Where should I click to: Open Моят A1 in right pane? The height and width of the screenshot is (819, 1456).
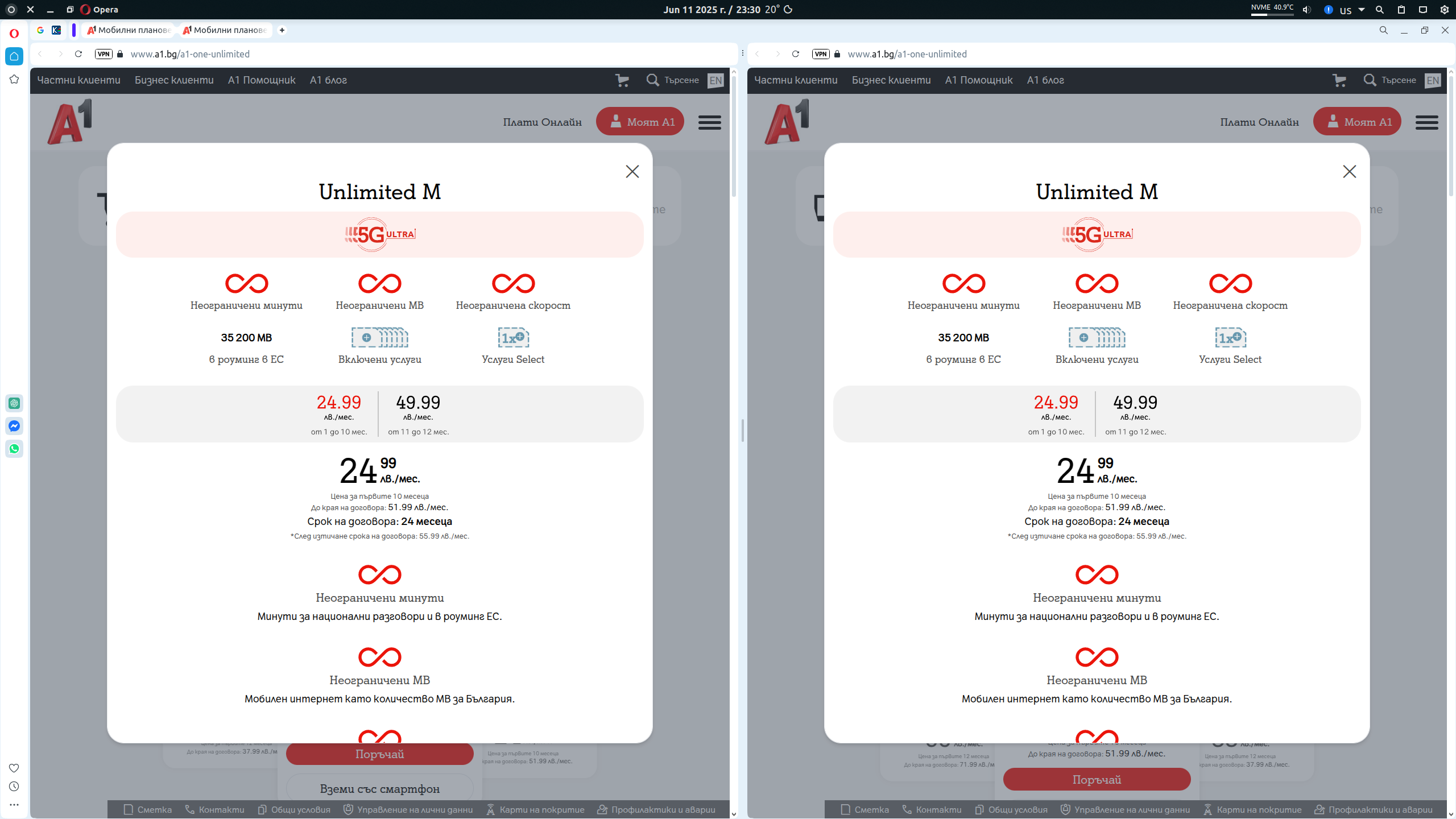(1357, 122)
